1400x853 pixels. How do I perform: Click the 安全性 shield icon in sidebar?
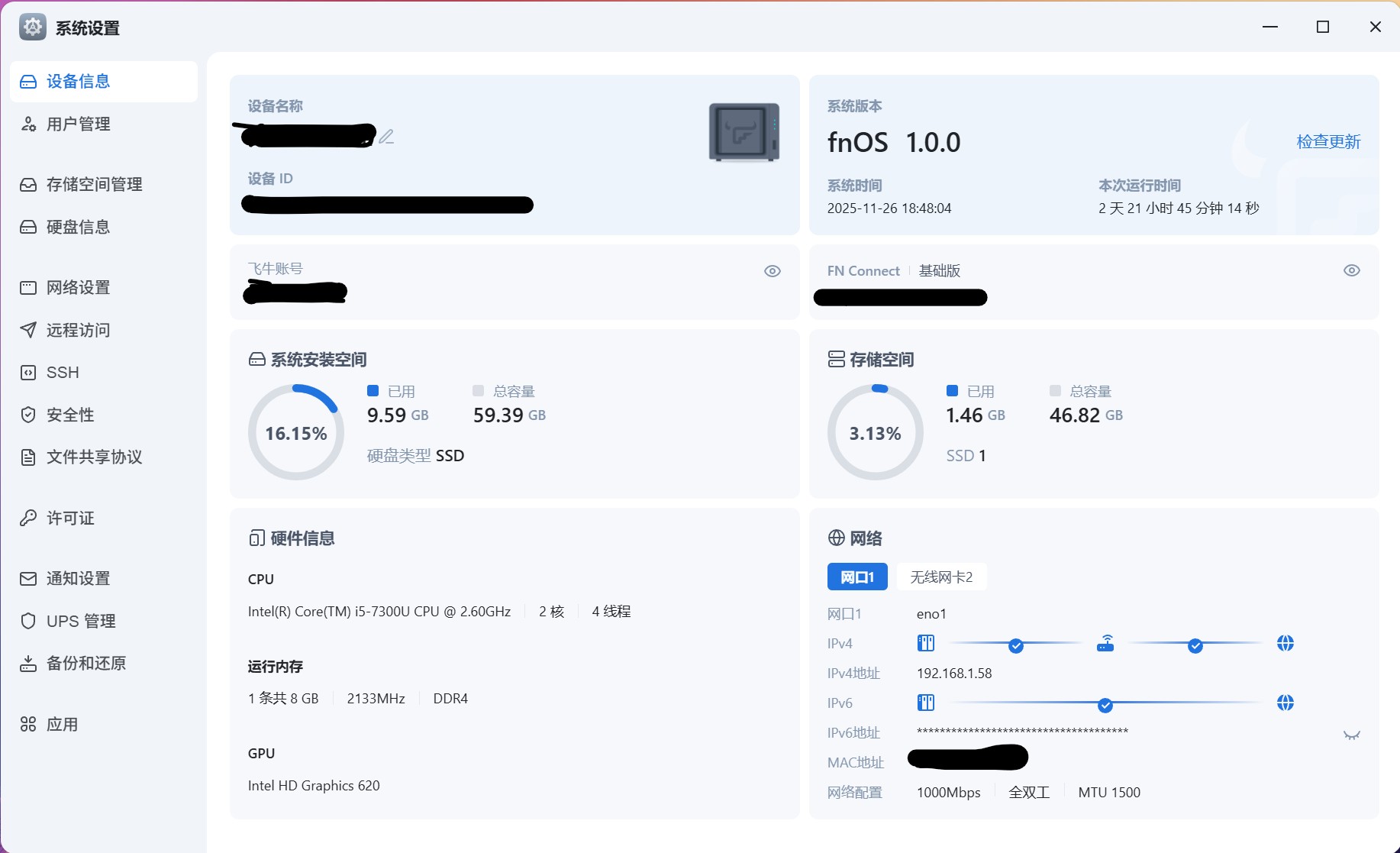28,415
